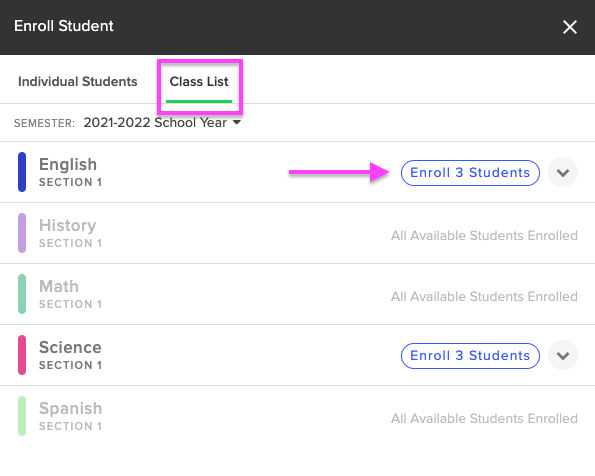Click the Enroll Student dialog title
The height and width of the screenshot is (476, 595).
click(64, 26)
